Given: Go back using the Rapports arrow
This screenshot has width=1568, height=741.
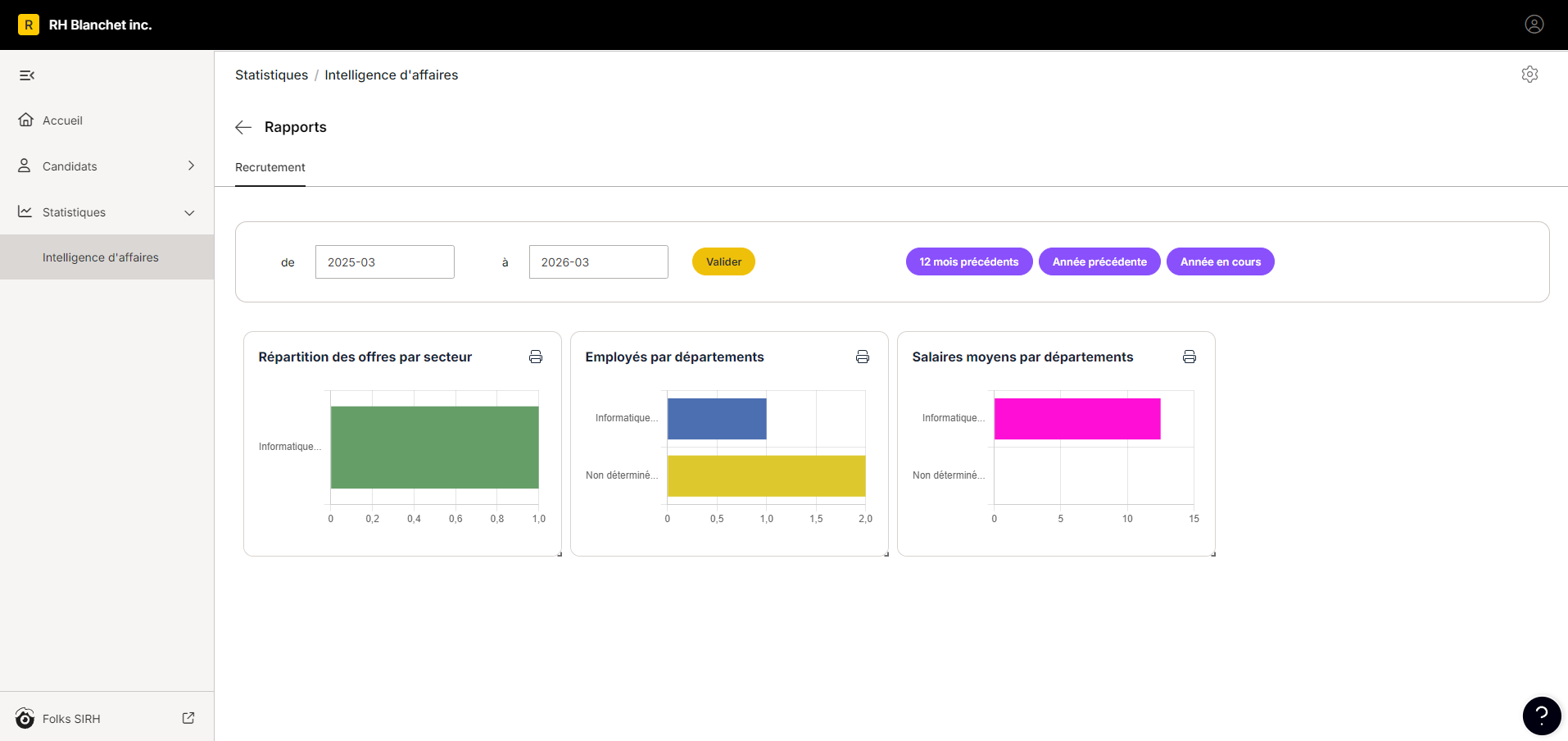Looking at the screenshot, I should (243, 127).
